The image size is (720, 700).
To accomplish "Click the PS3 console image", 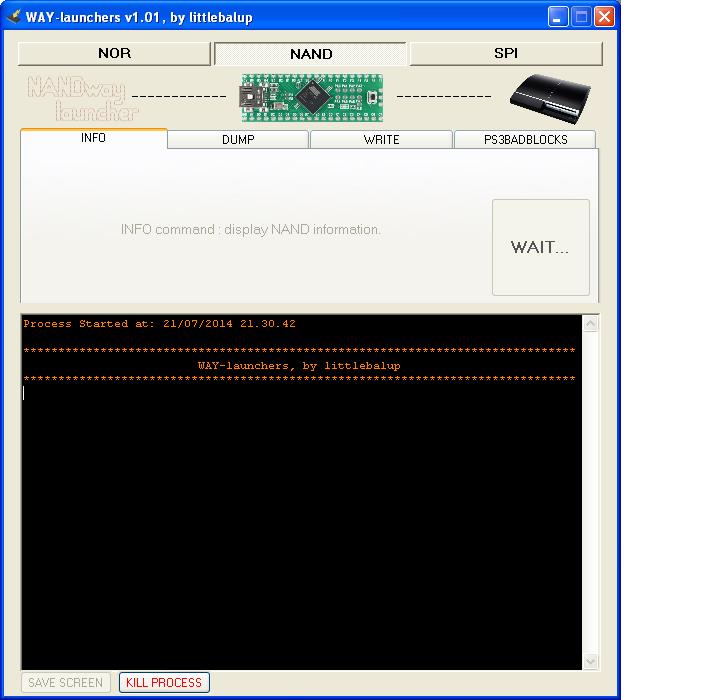I will 543,96.
